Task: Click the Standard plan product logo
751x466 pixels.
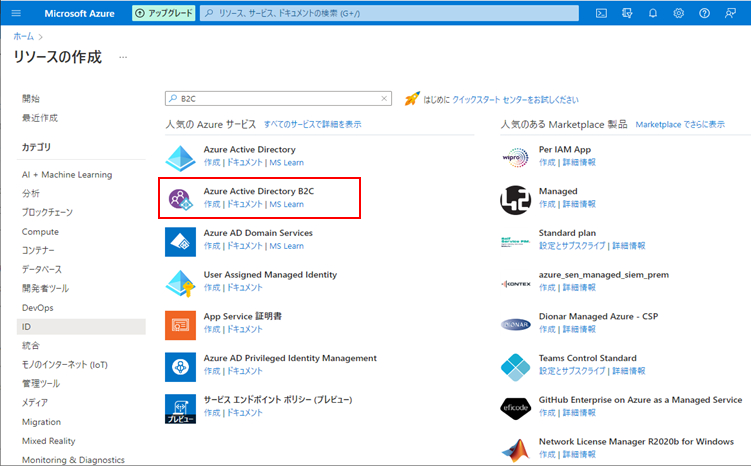Action: [x=515, y=241]
